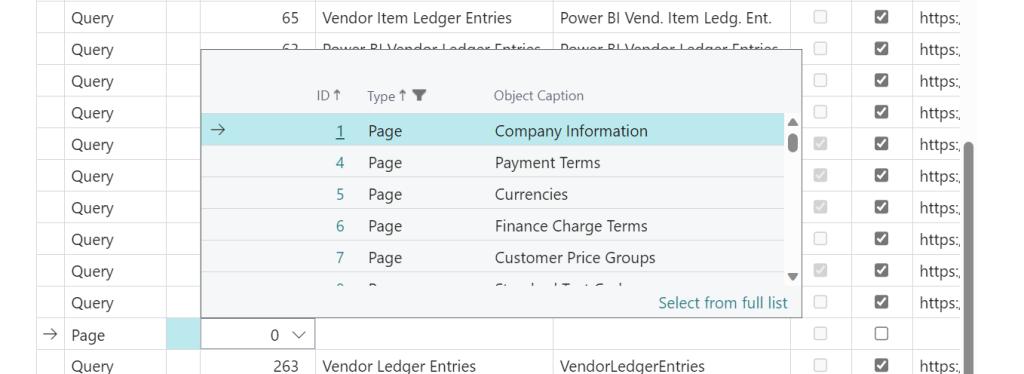Click Query type cell of Vendor Item Ledger Entries row
The width and height of the screenshot is (1024, 374).
(116, 18)
